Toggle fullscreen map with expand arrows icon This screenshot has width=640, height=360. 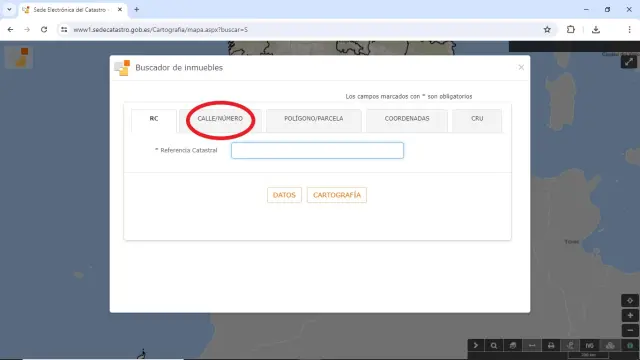coord(629,62)
